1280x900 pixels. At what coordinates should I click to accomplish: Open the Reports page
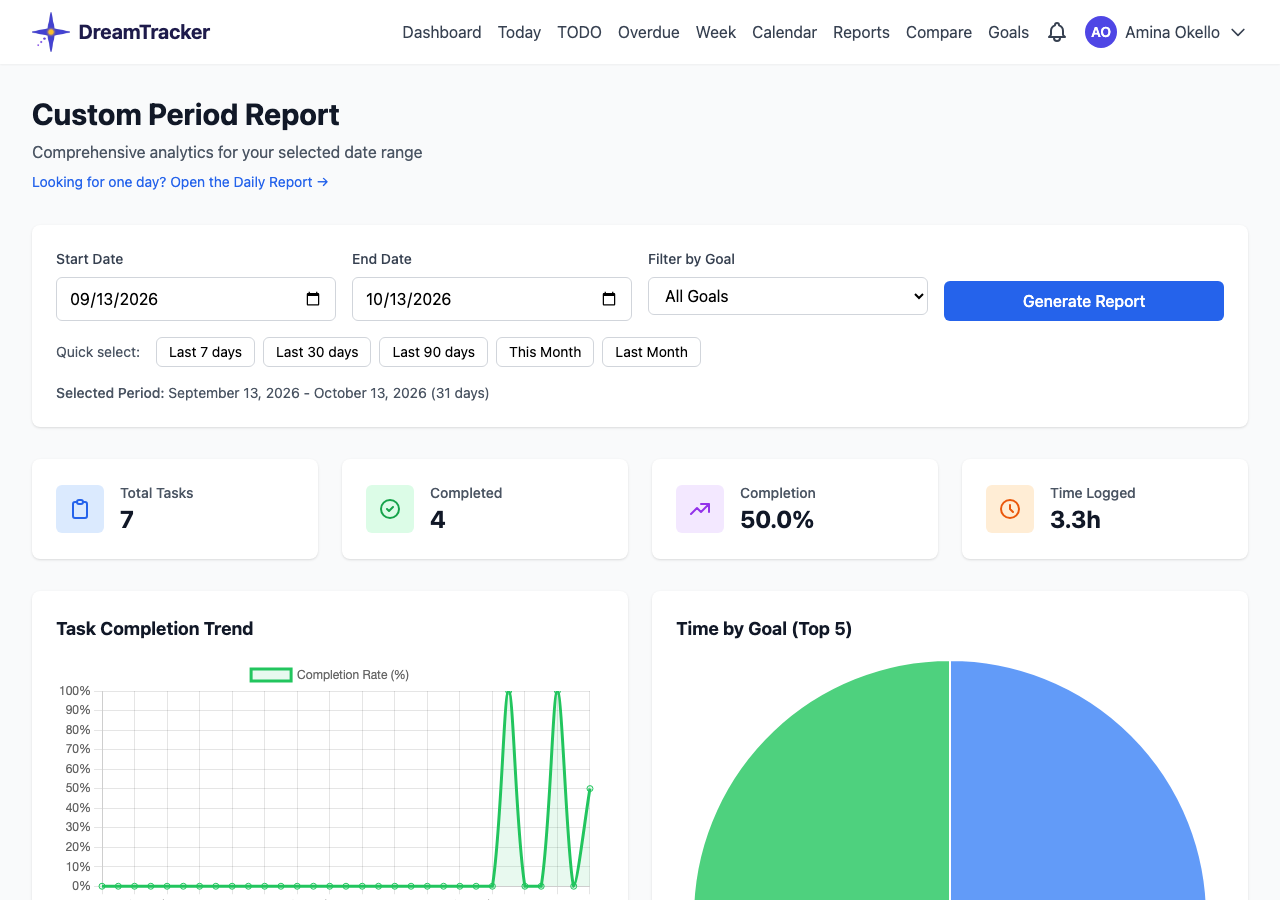[861, 32]
